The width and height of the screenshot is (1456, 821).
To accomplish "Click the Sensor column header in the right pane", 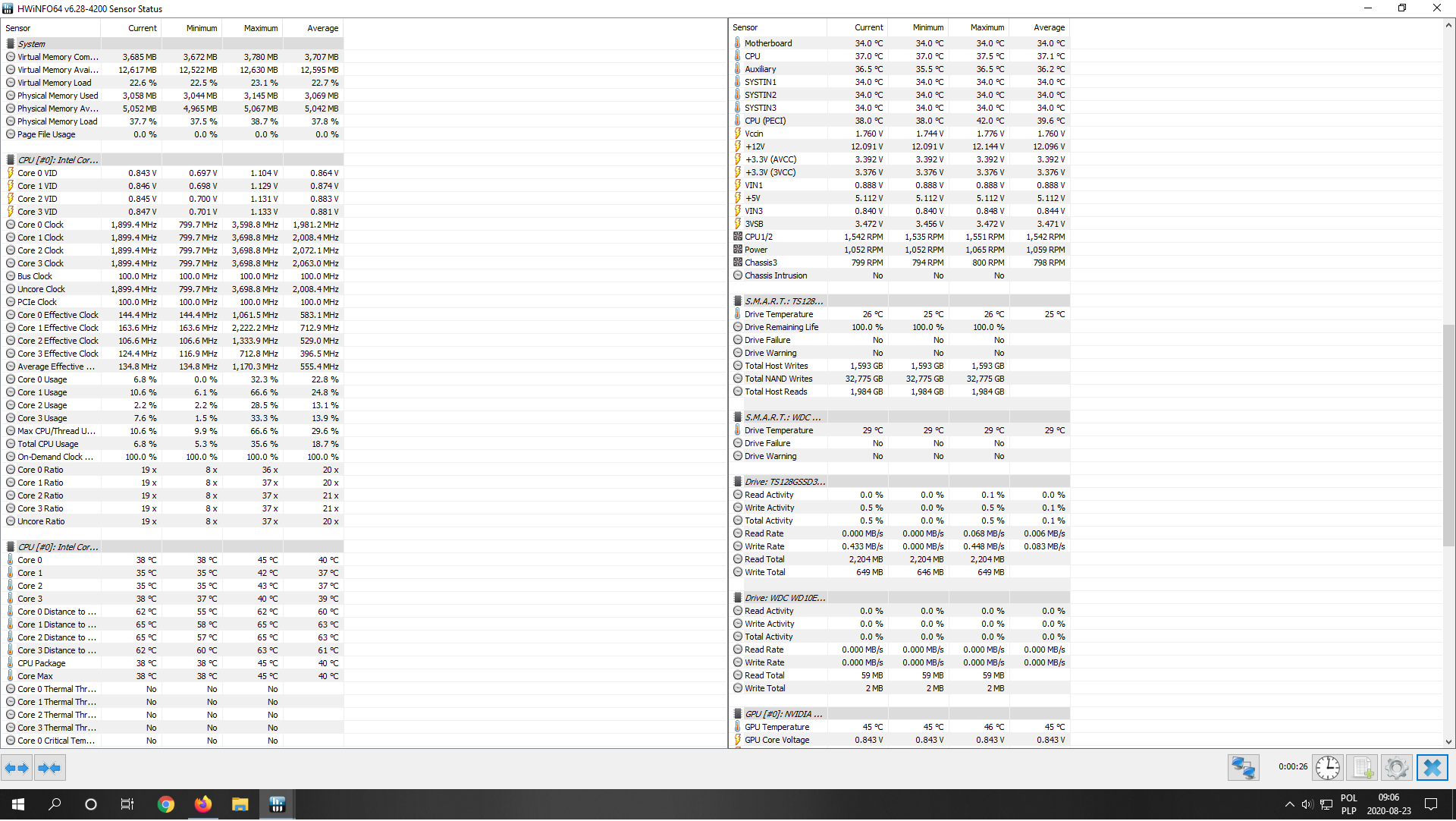I will click(778, 27).
